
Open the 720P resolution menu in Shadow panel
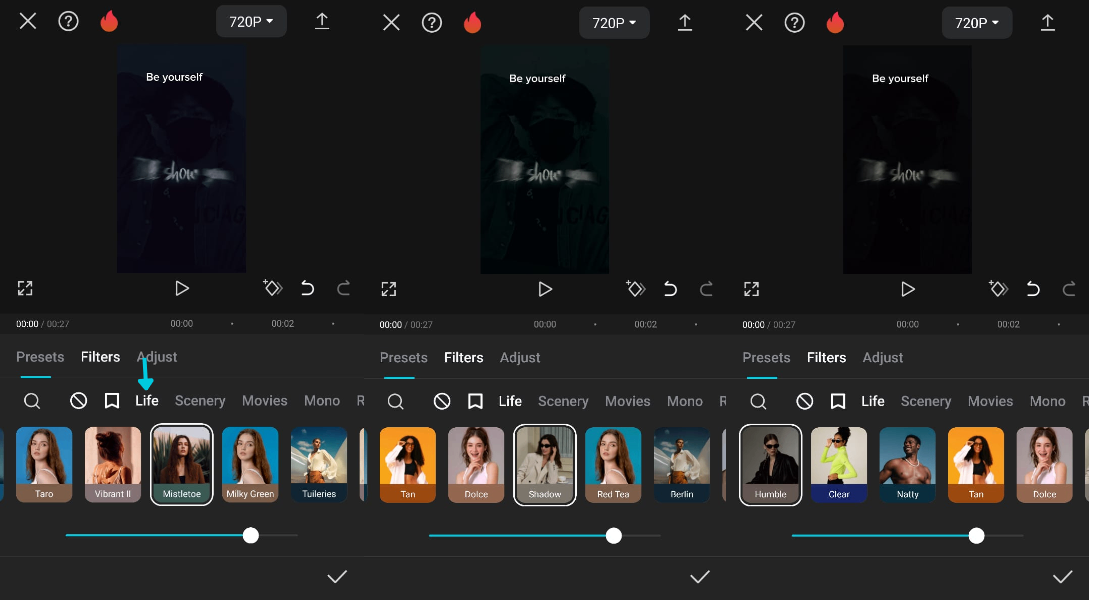[614, 22]
